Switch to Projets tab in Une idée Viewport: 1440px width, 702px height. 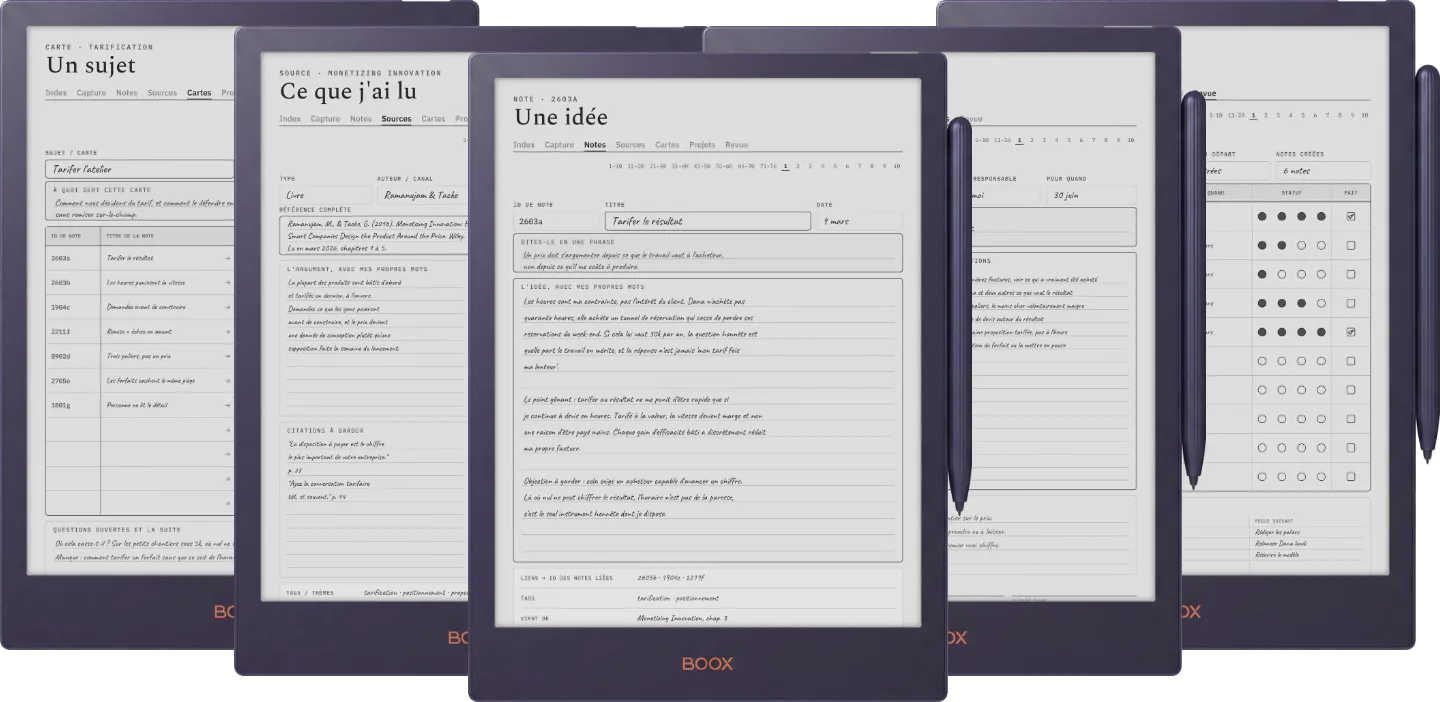[702, 145]
